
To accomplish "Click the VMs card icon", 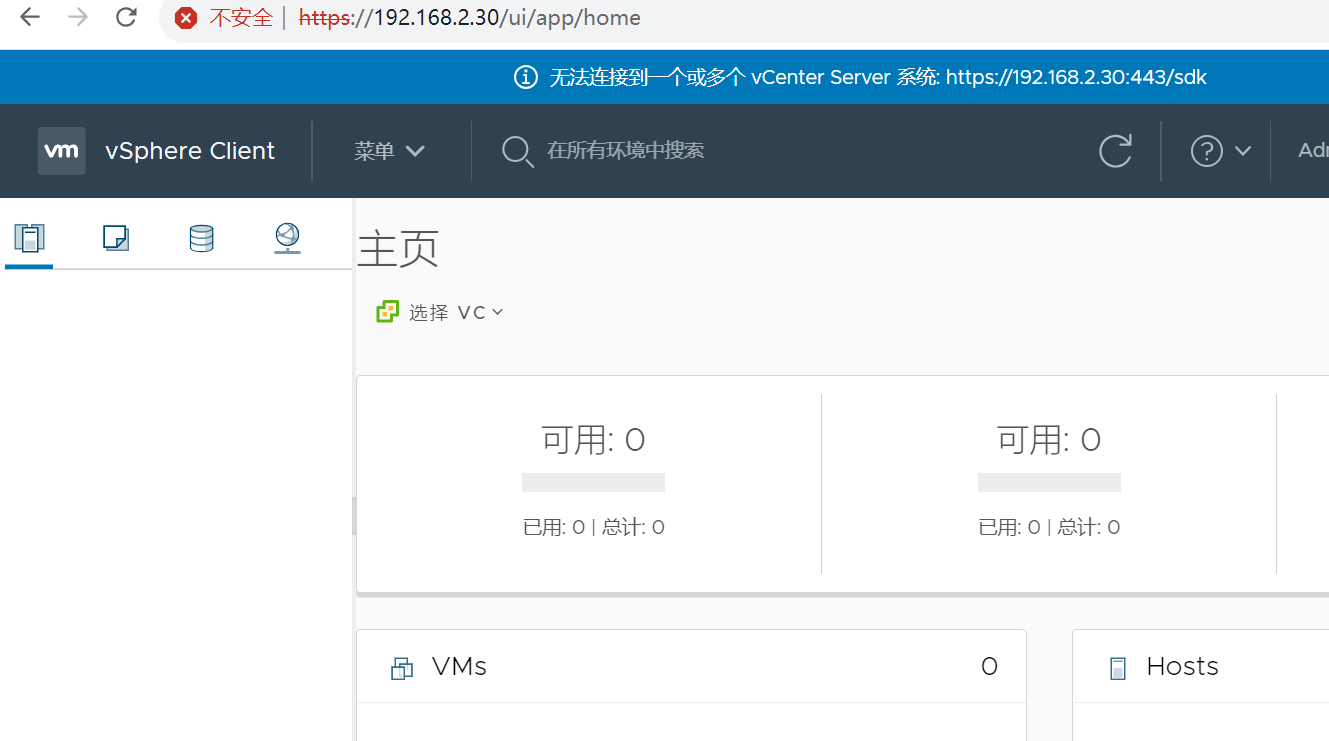I will [402, 668].
